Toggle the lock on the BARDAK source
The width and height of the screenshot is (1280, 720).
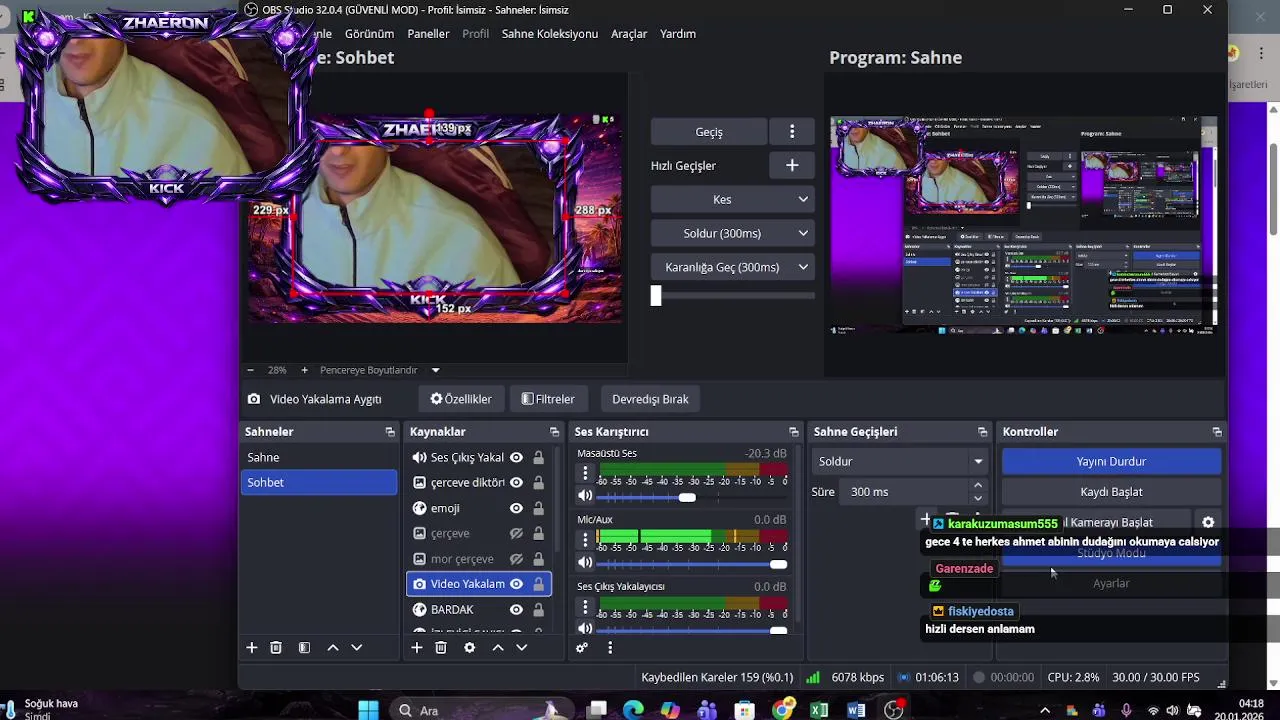pos(538,610)
